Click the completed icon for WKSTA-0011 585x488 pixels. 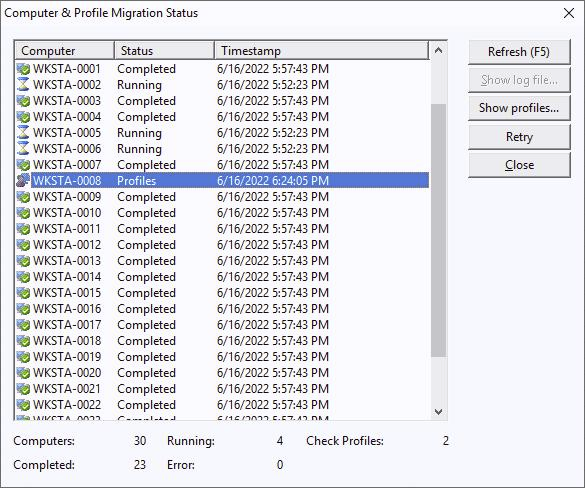(x=23, y=229)
